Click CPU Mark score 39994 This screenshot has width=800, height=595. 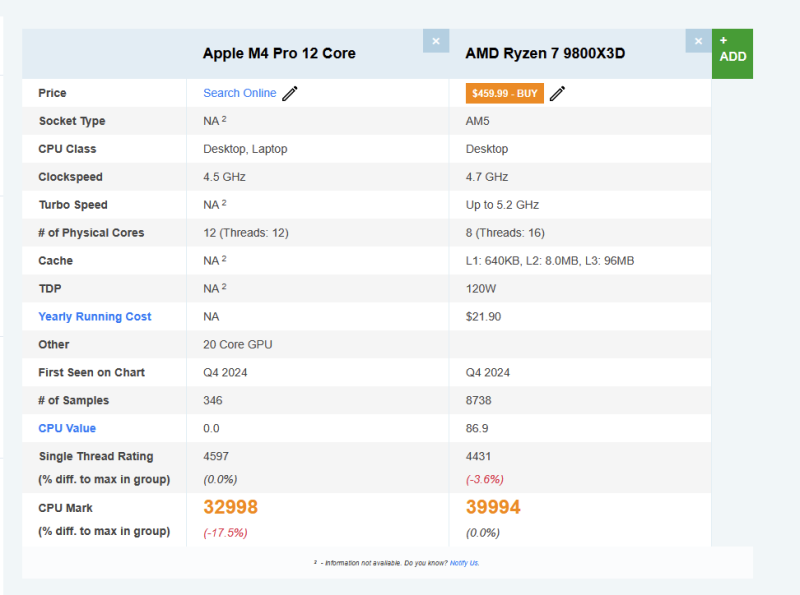493,507
